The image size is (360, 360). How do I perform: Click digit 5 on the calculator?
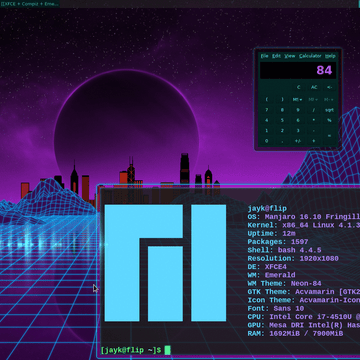pyautogui.click(x=282, y=120)
